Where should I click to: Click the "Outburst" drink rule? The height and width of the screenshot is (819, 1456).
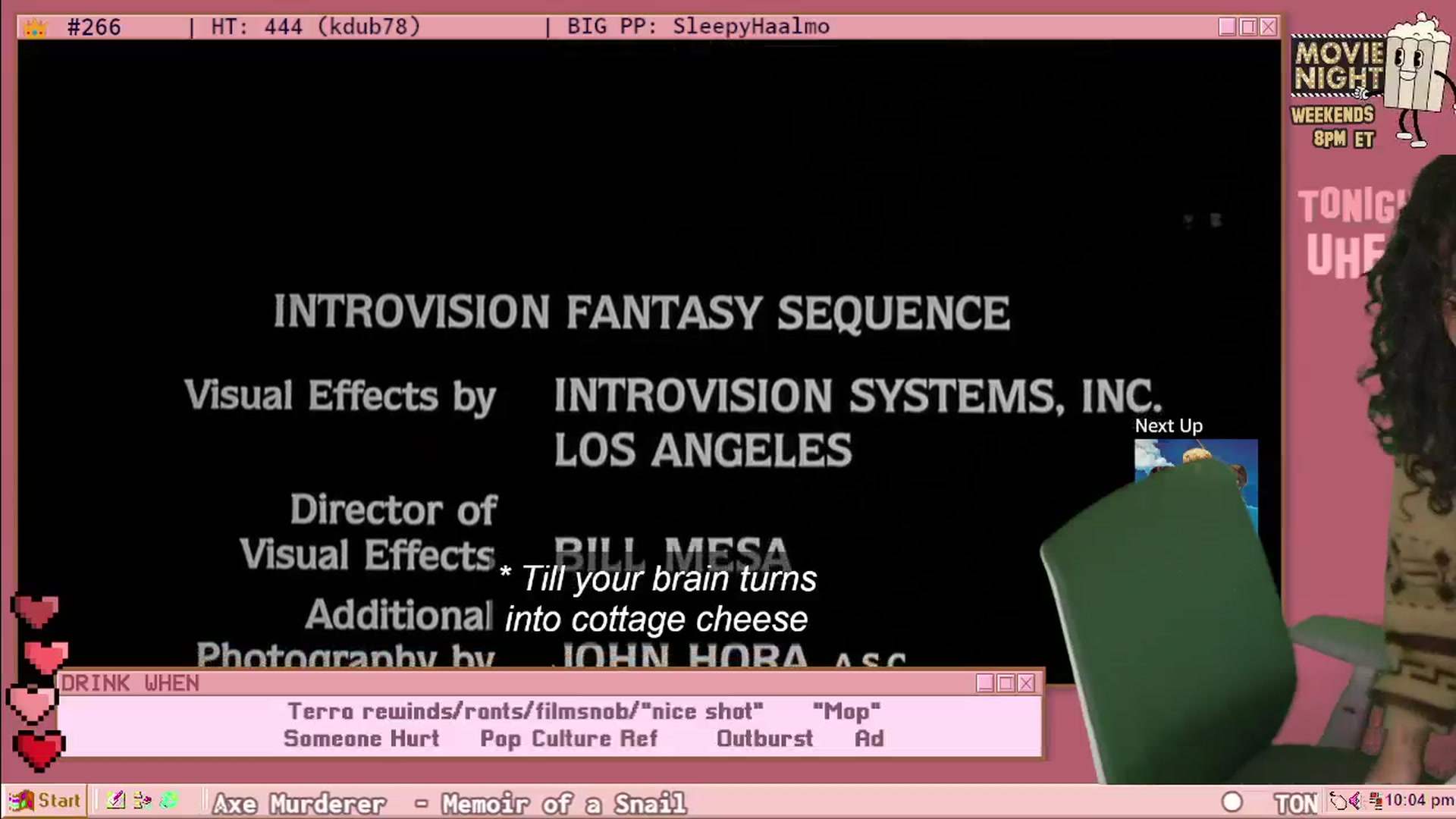point(764,739)
